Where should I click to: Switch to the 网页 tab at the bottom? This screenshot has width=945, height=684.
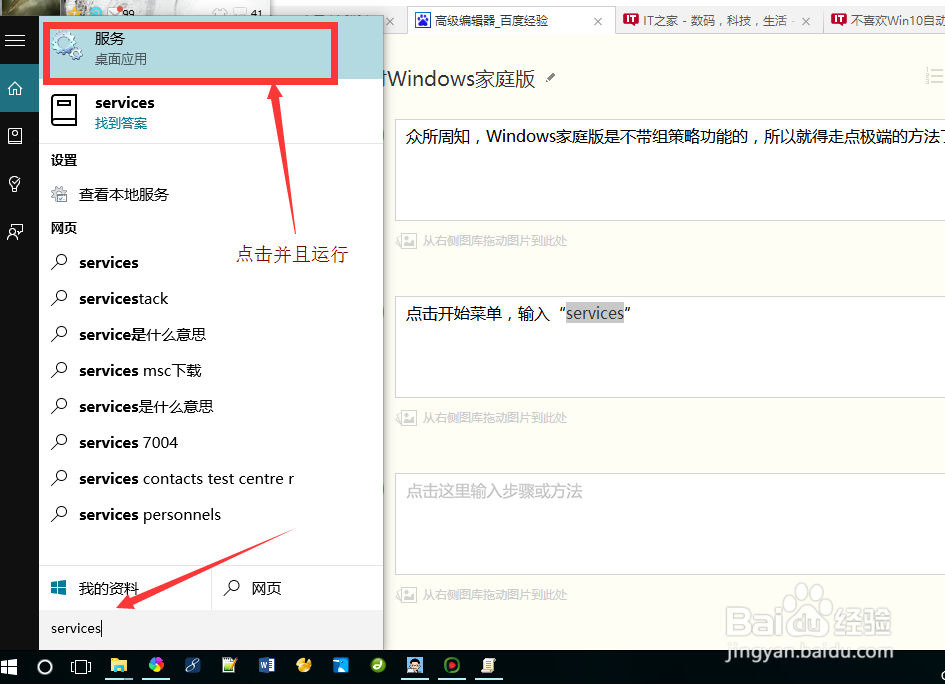[x=263, y=588]
